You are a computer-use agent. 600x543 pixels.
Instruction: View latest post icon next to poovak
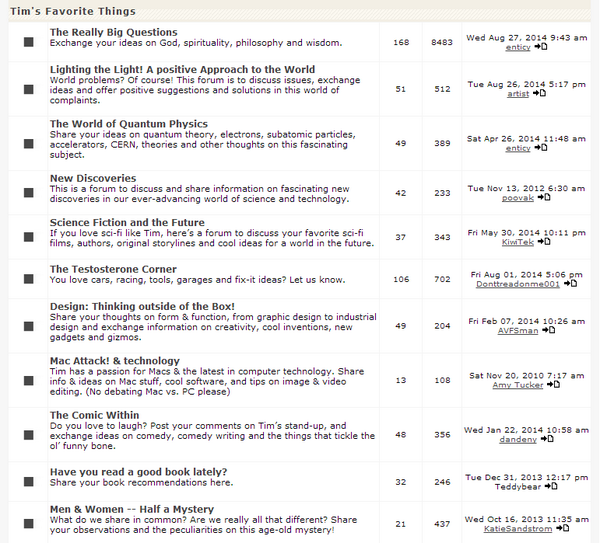click(x=544, y=197)
